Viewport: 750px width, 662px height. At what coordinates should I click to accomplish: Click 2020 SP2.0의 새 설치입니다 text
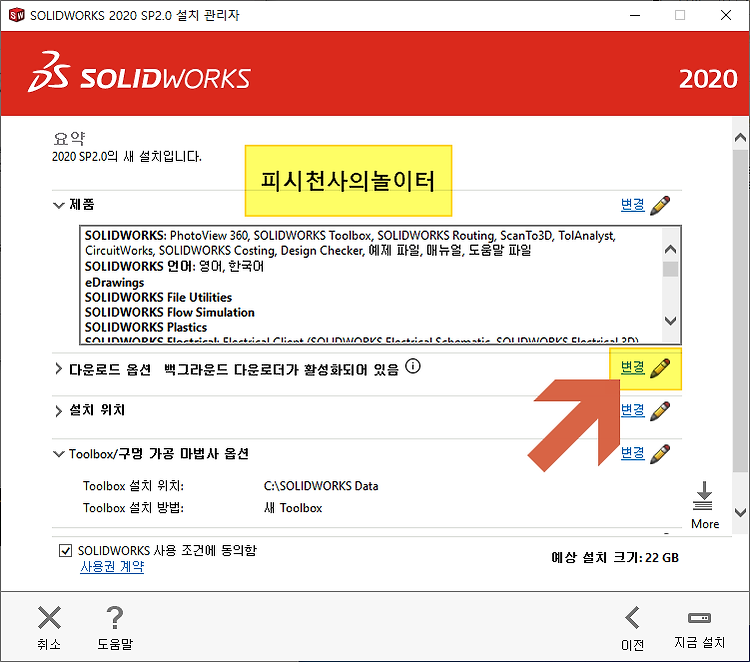point(127,156)
